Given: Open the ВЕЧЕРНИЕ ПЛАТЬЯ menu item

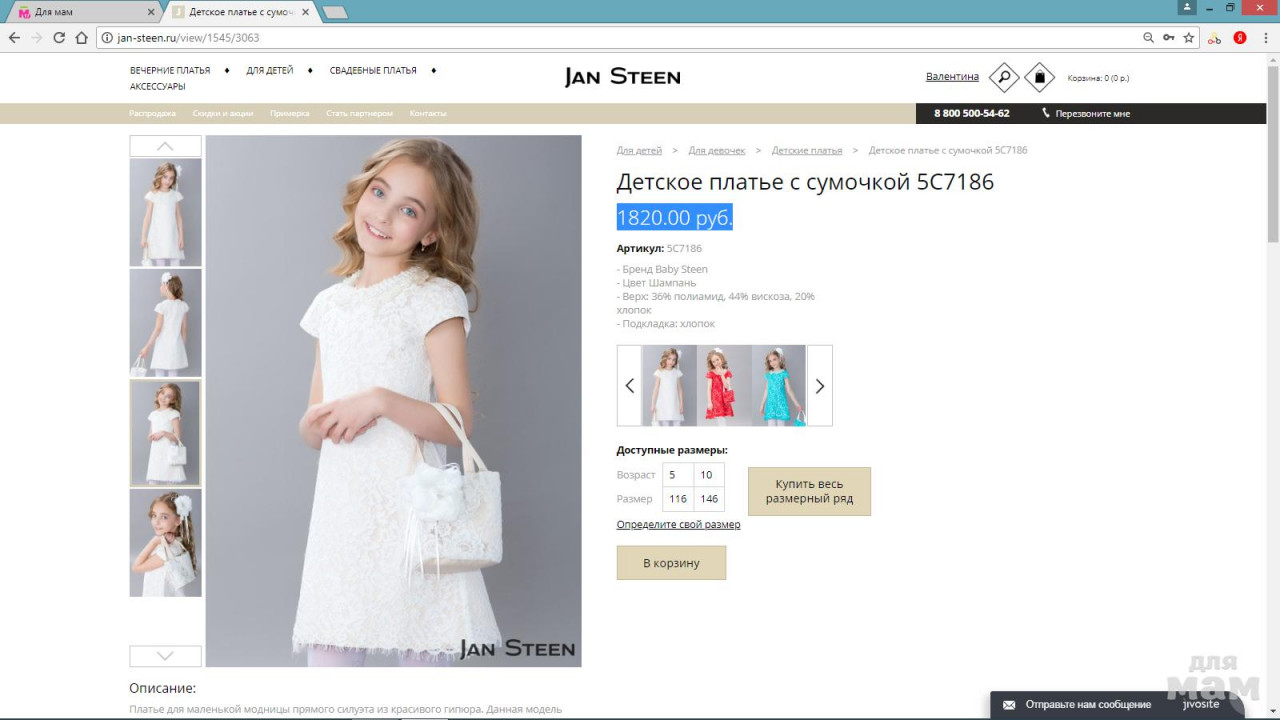Looking at the screenshot, I should (170, 71).
